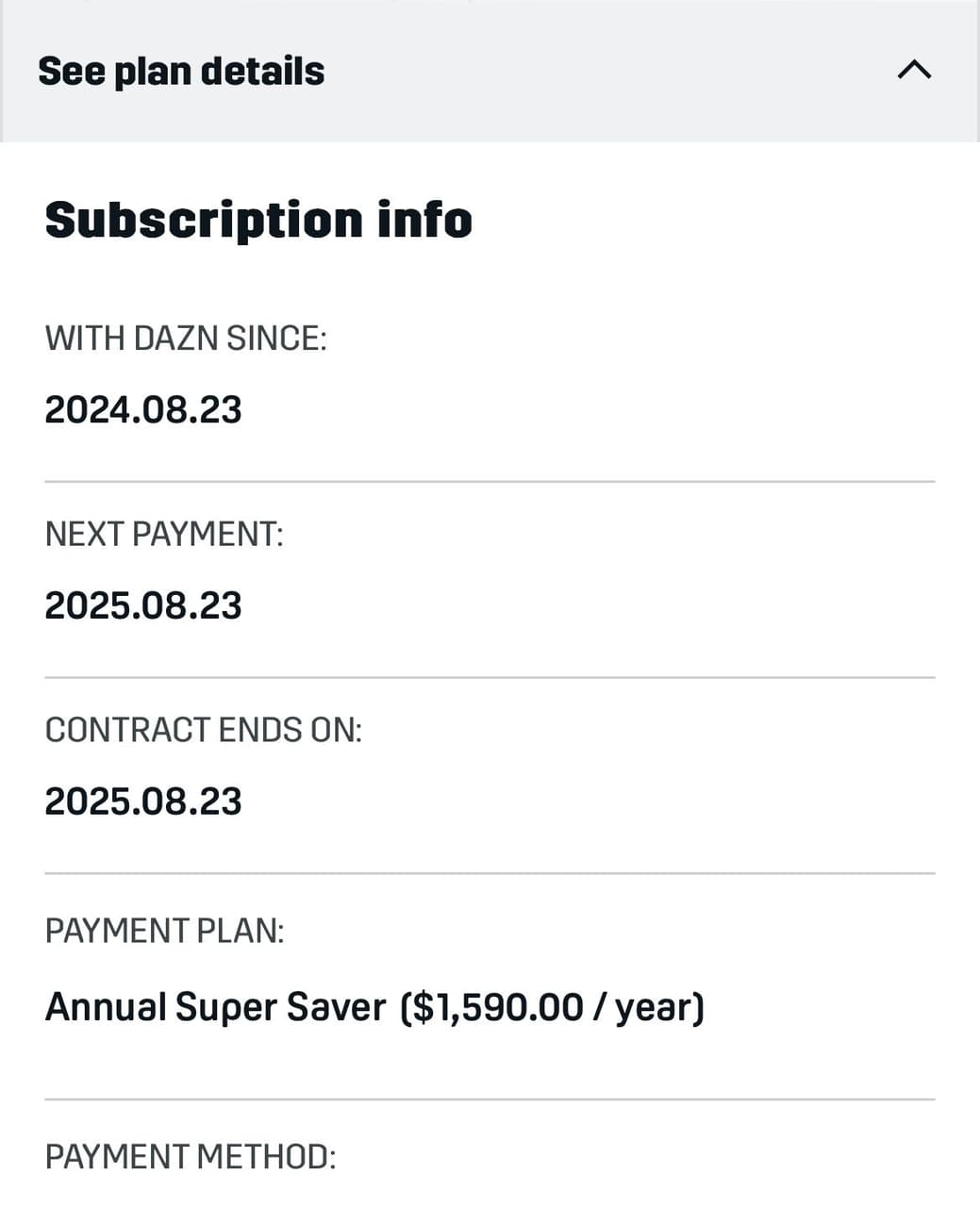980x1207 pixels.
Task: Tap the See plan details header text
Action: (181, 72)
